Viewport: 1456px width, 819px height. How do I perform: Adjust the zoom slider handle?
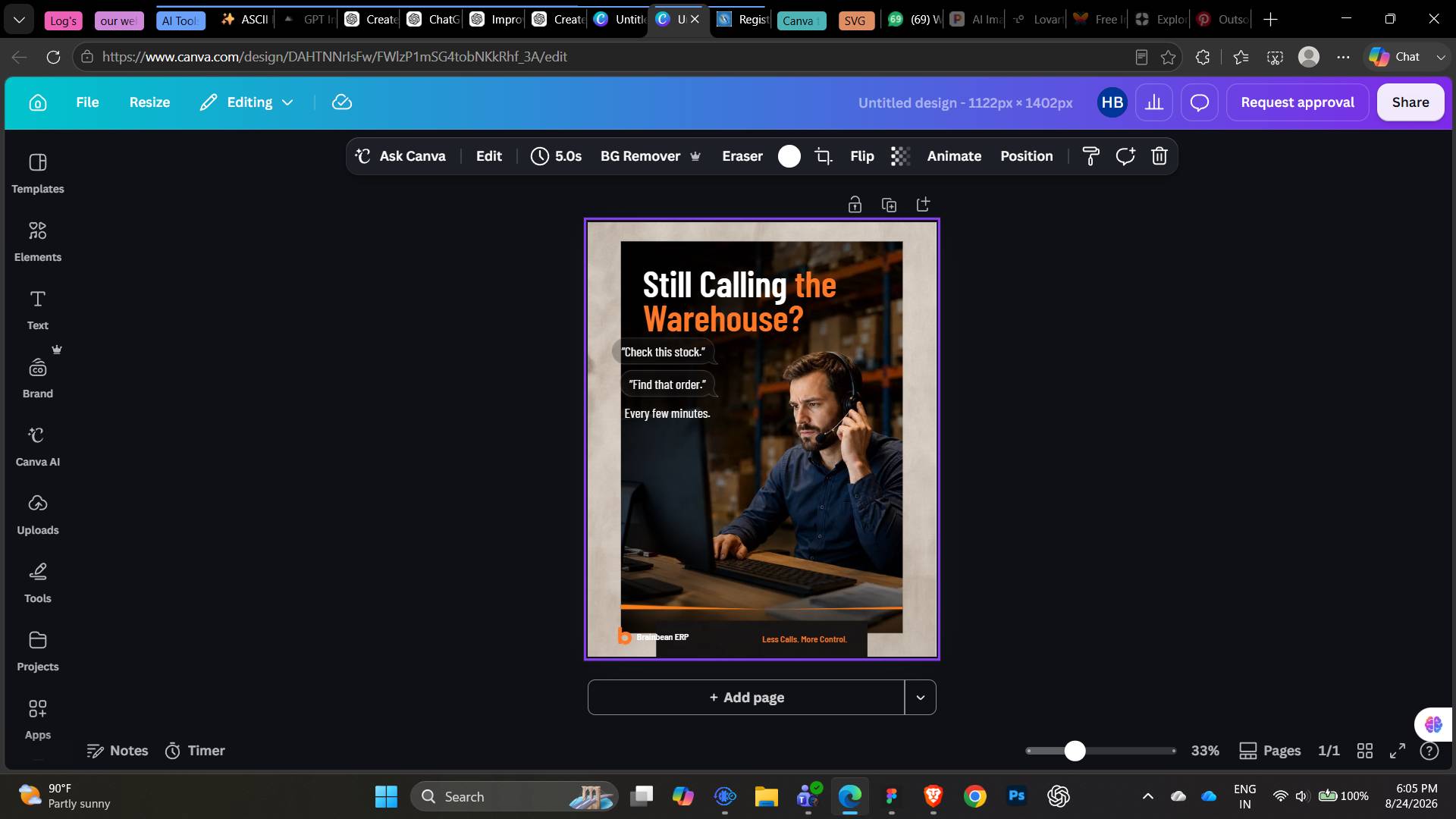click(1075, 751)
